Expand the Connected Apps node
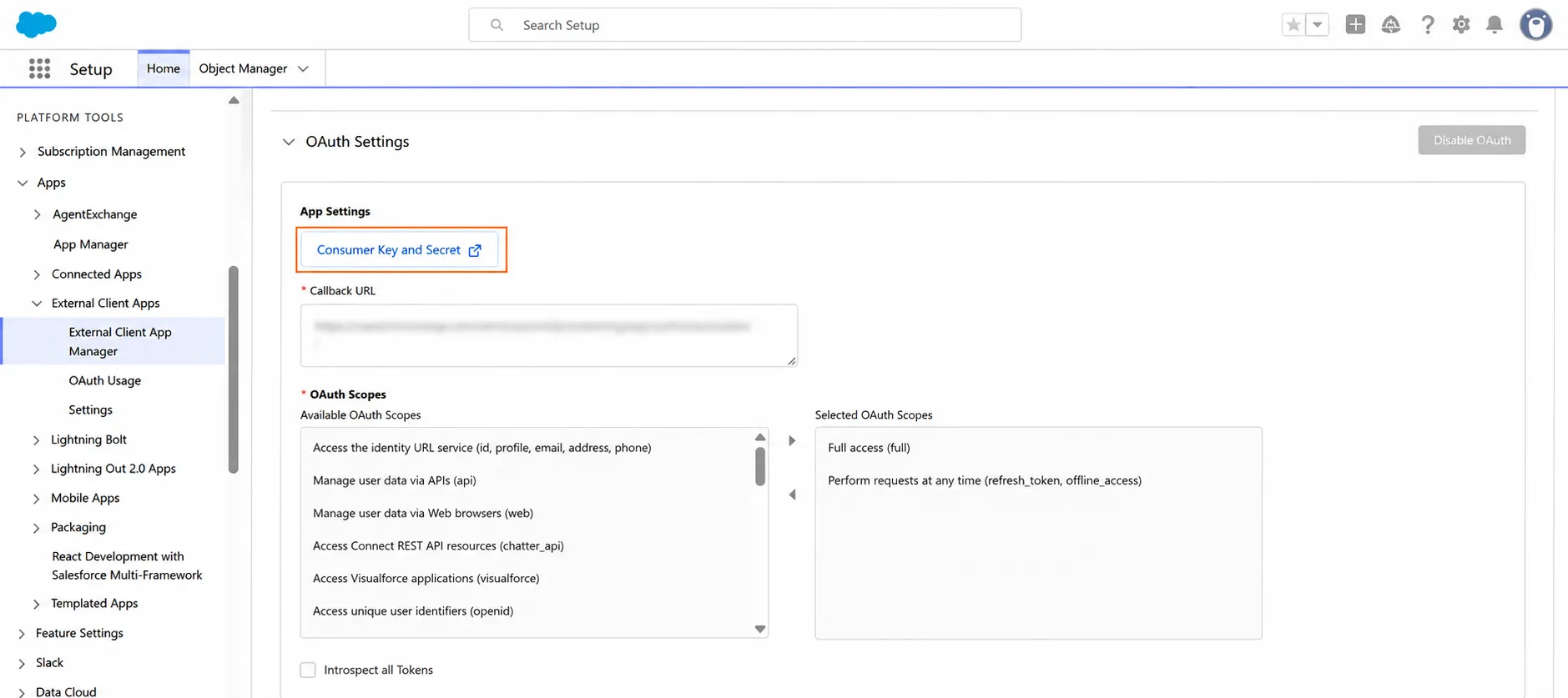The image size is (1568, 698). [37, 274]
